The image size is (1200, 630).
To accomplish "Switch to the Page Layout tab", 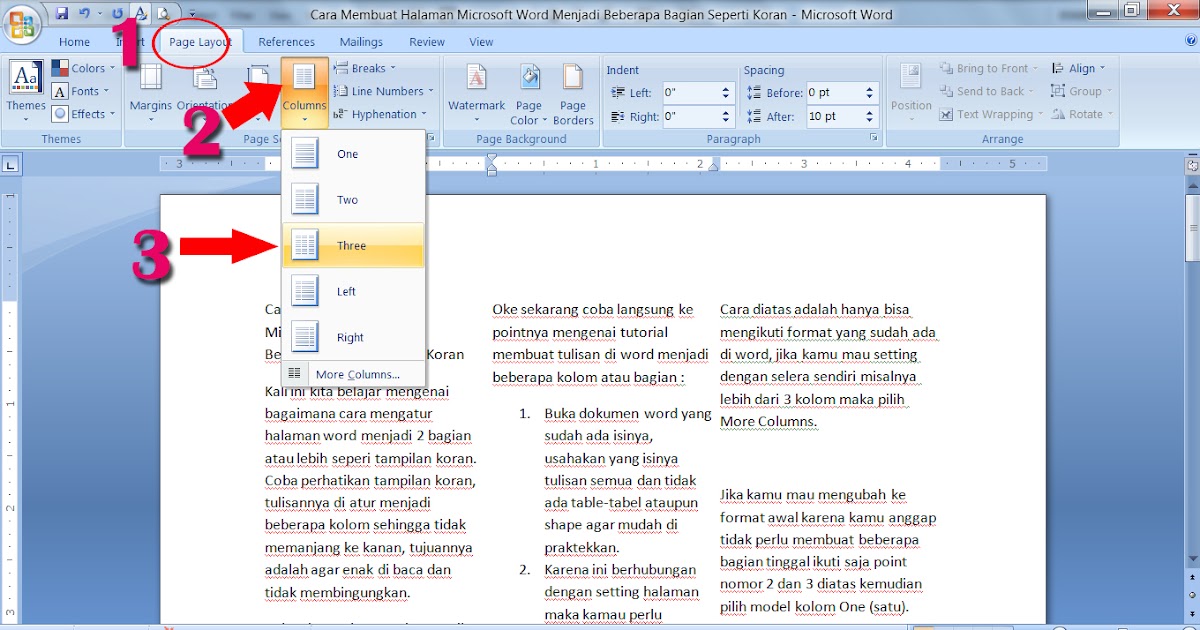I will tap(200, 42).
